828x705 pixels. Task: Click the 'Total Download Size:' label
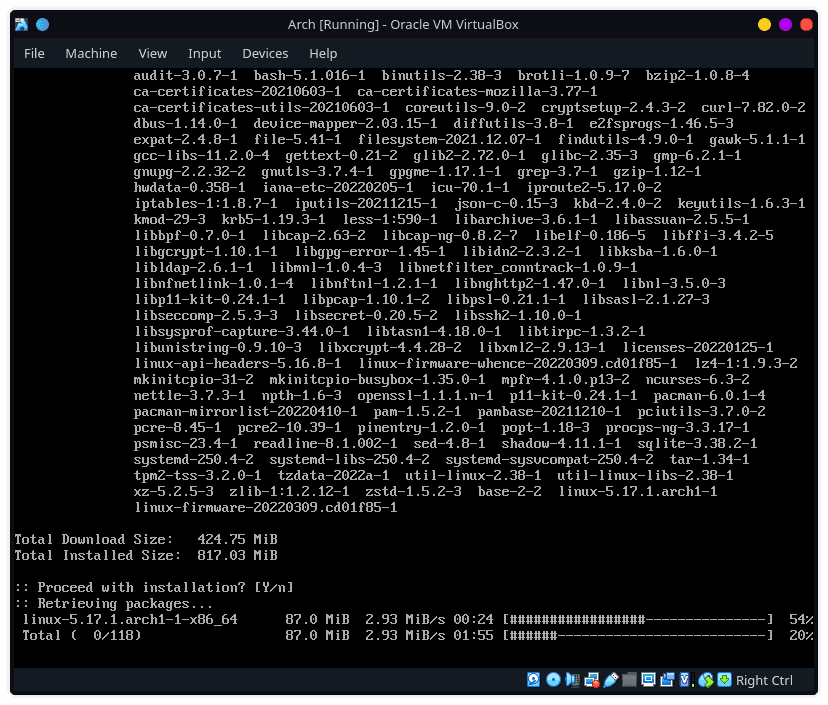[x=93, y=539]
